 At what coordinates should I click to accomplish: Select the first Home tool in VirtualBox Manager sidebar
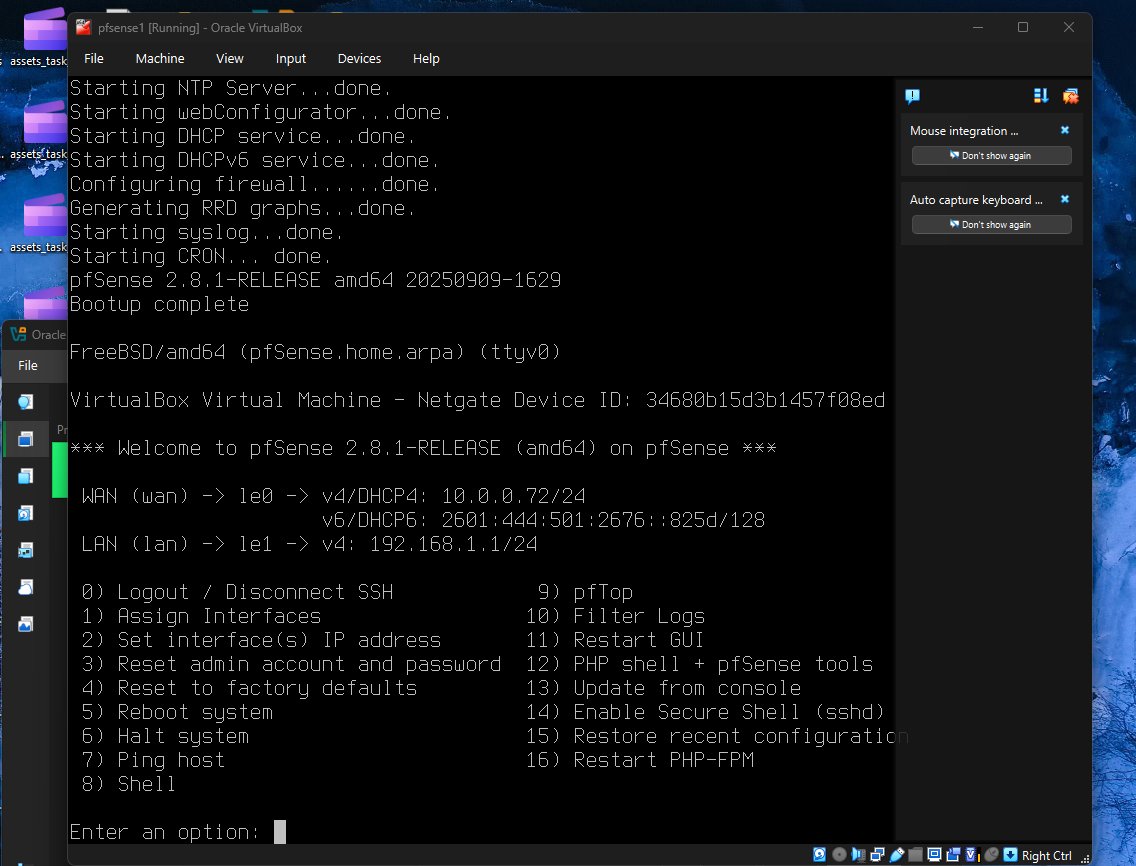(25, 401)
